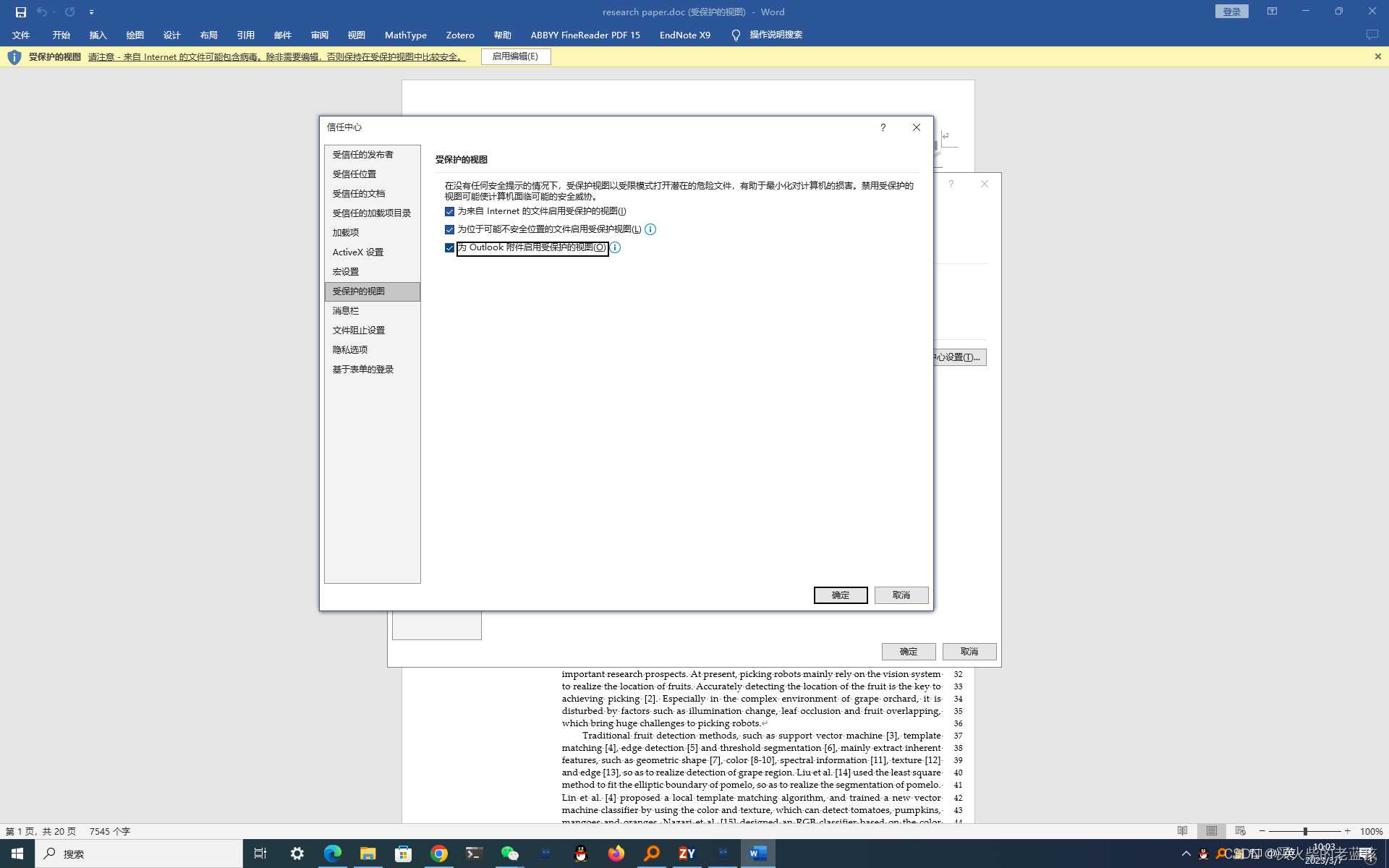Click the Save icon in title bar

click(20, 12)
